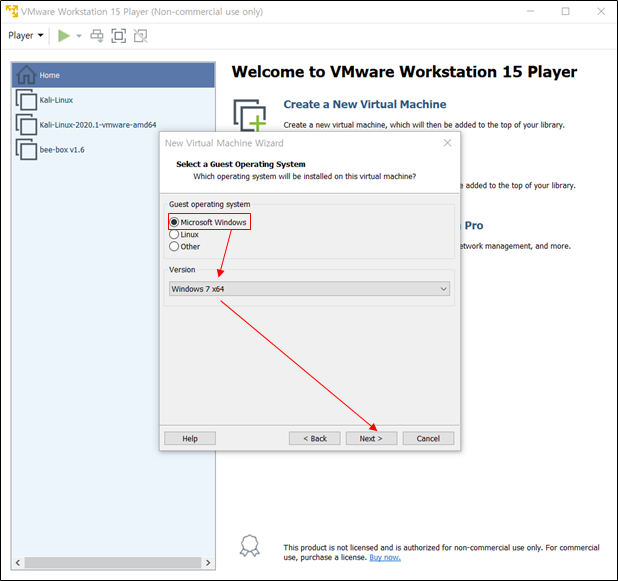Screen dimensions: 618x581
Task: Enter full screen mode icon
Action: click(119, 36)
